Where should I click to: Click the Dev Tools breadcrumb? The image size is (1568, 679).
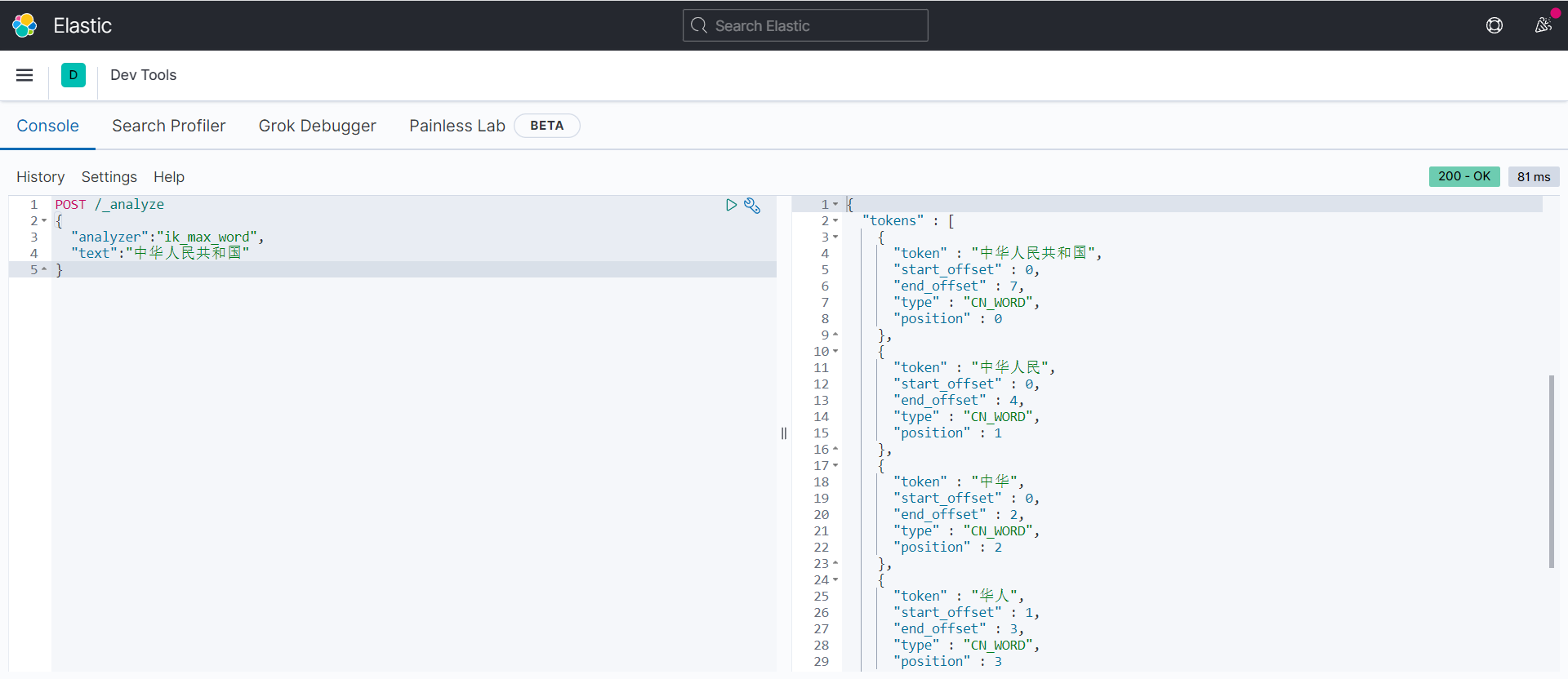[x=144, y=75]
